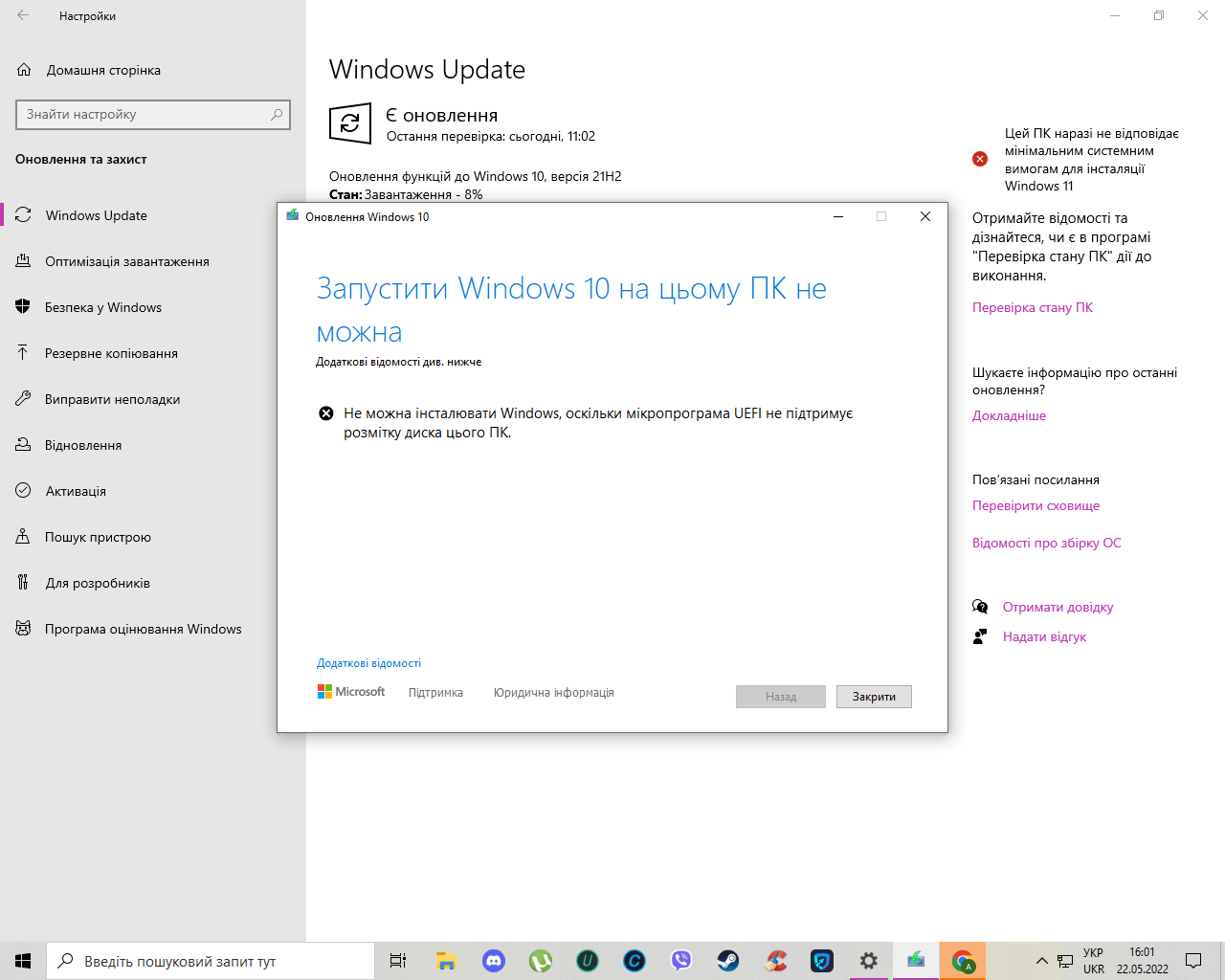Open the Bitwarden shield taskbar icon
This screenshot has width=1225, height=980.
822,961
